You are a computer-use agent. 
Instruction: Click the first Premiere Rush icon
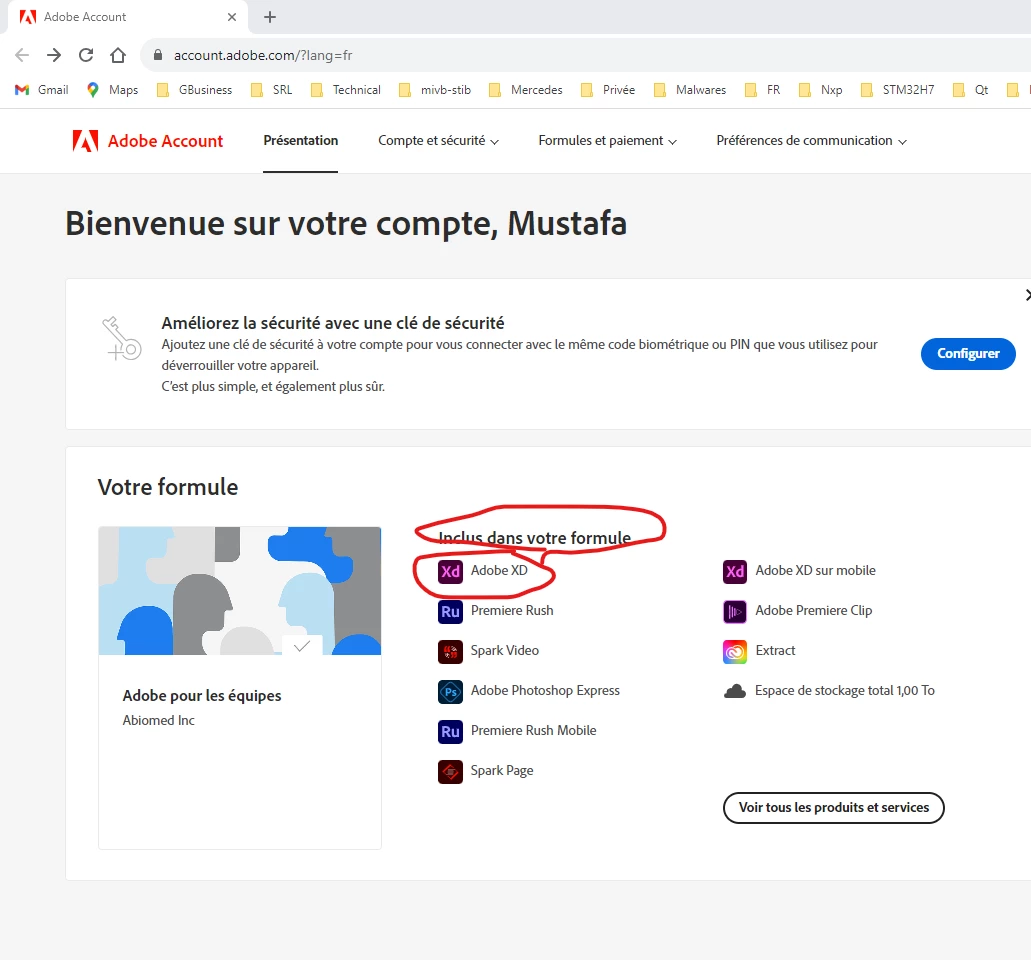point(450,611)
